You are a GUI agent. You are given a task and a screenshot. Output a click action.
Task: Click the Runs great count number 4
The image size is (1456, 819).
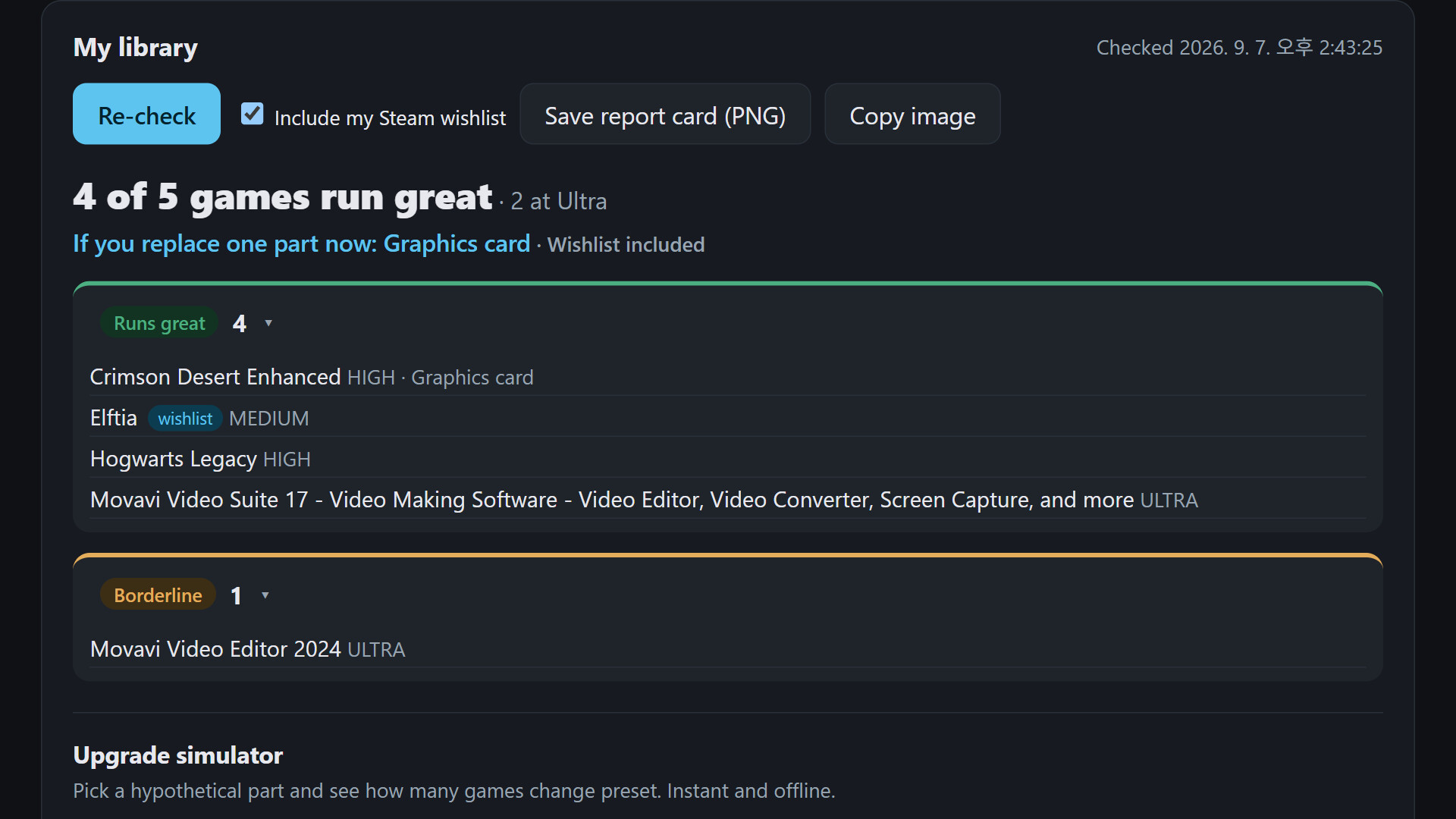[240, 324]
